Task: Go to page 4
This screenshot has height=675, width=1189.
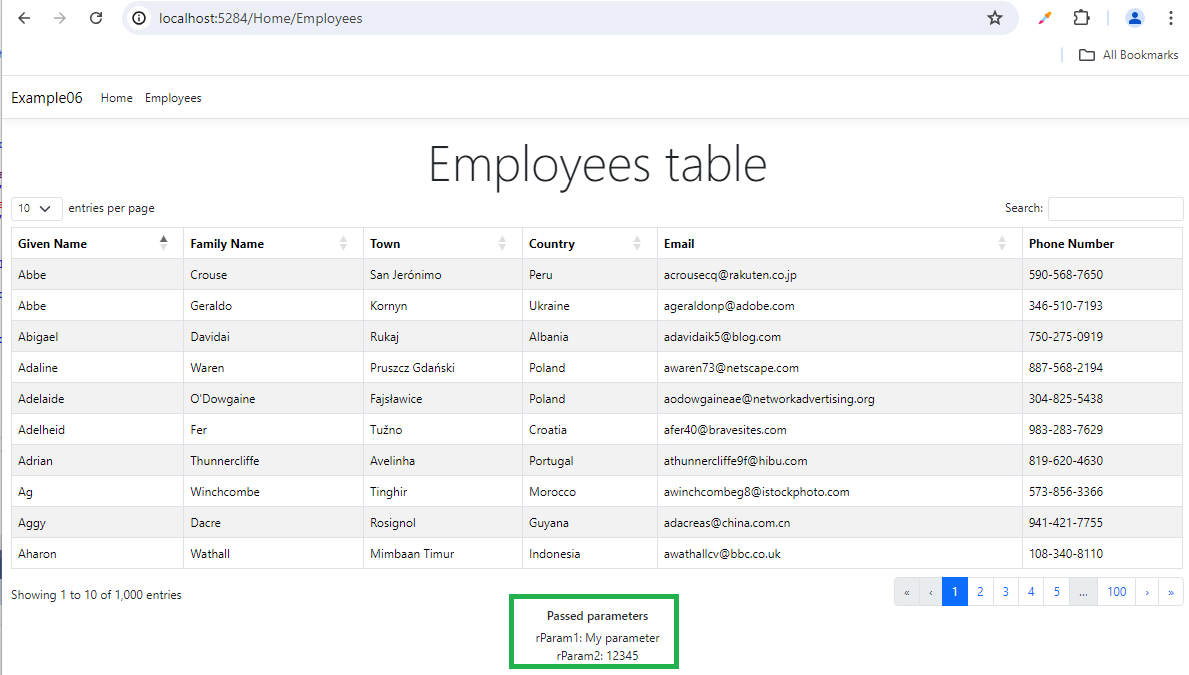Action: point(1031,592)
